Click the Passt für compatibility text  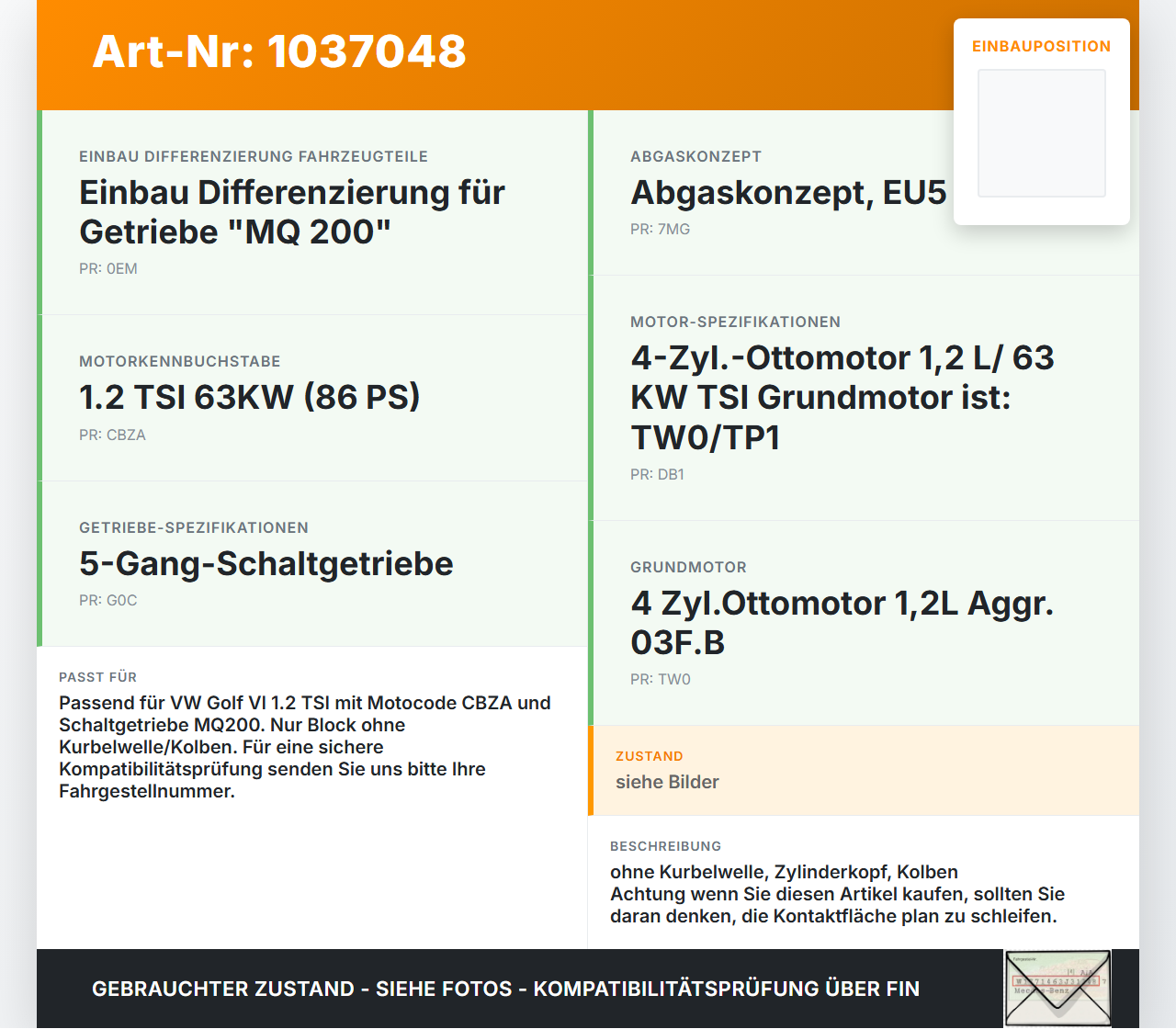307,747
